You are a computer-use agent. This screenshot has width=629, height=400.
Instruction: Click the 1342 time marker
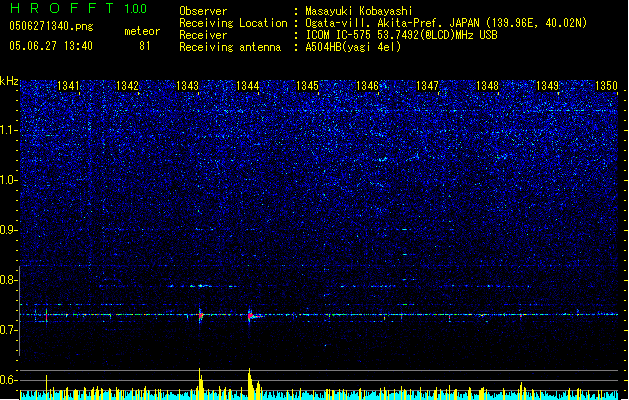(127, 86)
